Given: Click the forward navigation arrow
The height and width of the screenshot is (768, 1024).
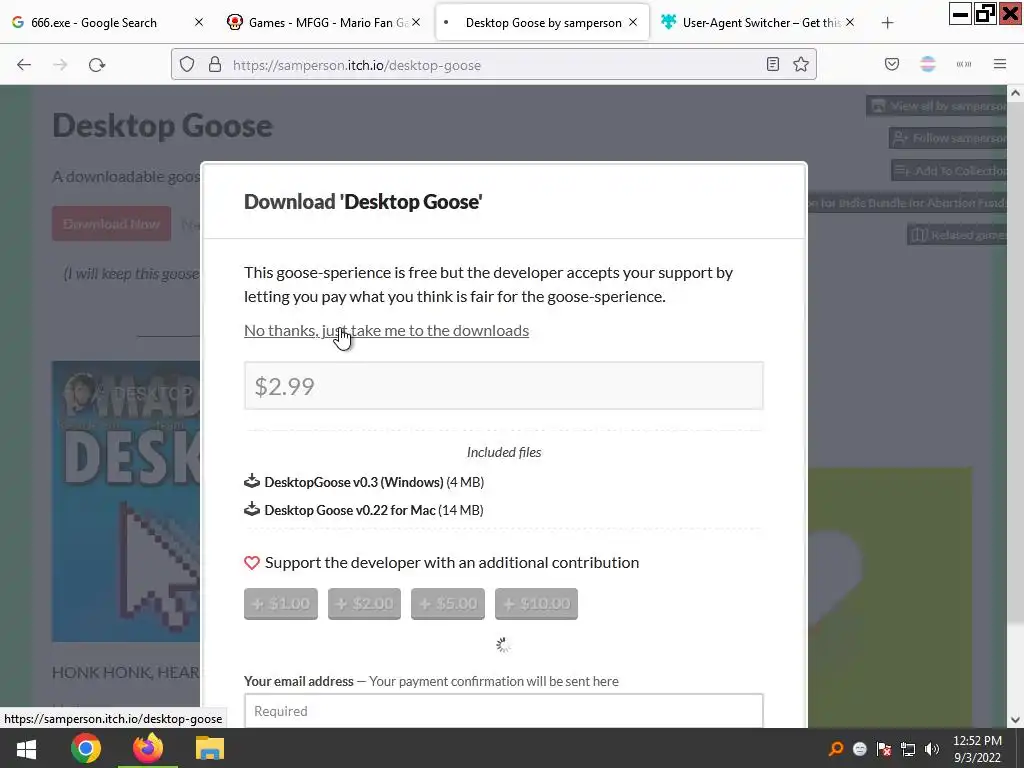Looking at the screenshot, I should pos(60,65).
